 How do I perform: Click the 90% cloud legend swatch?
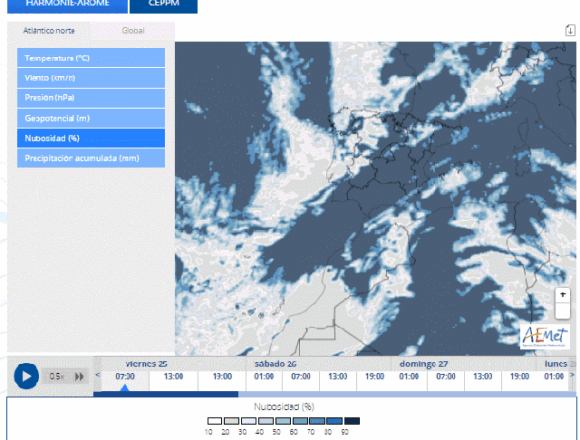point(352,421)
